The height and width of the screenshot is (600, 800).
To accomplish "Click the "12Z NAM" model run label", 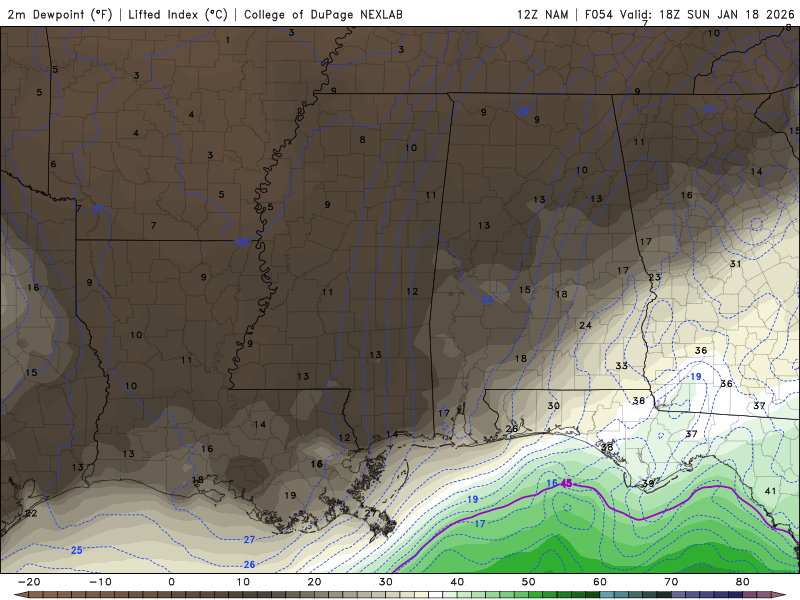I will tap(542, 14).
